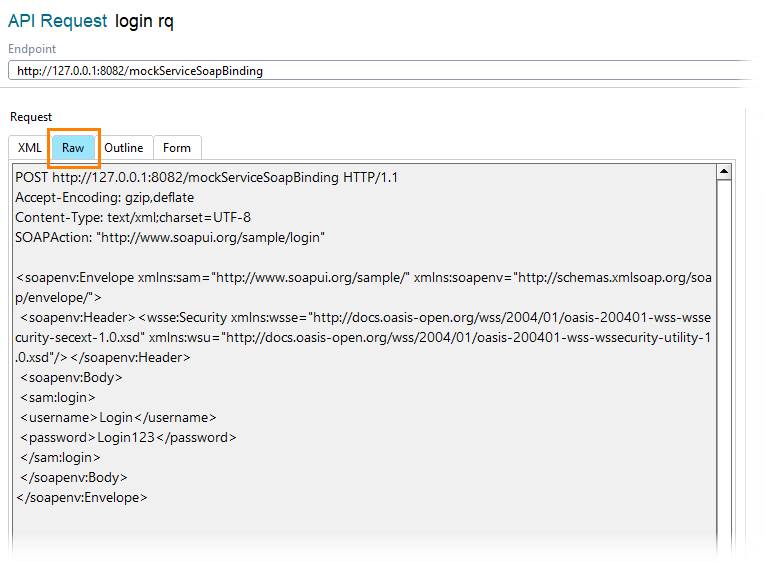Click the opening soapenv:Body tag
This screenshot has height=562, width=766.
click(71, 377)
